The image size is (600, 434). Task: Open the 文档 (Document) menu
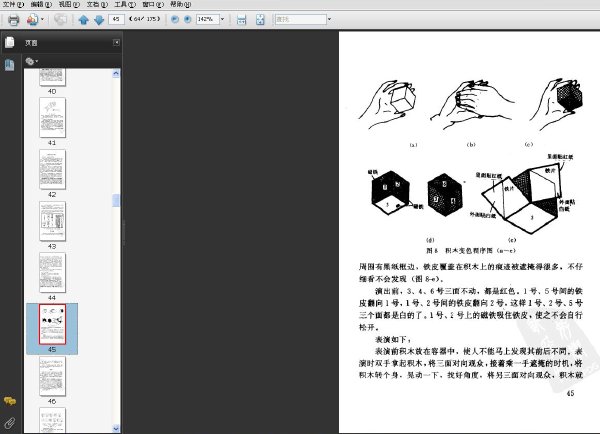97,4
